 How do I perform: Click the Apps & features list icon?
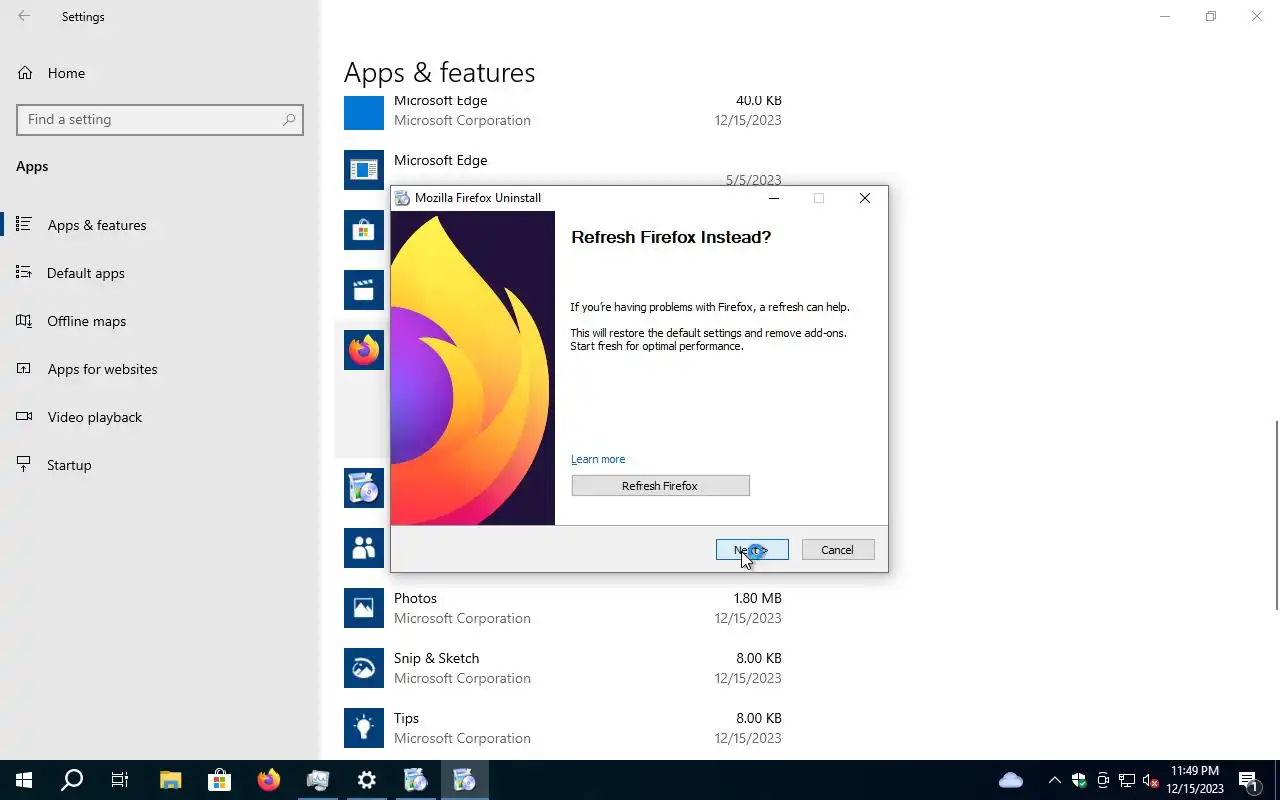25,224
